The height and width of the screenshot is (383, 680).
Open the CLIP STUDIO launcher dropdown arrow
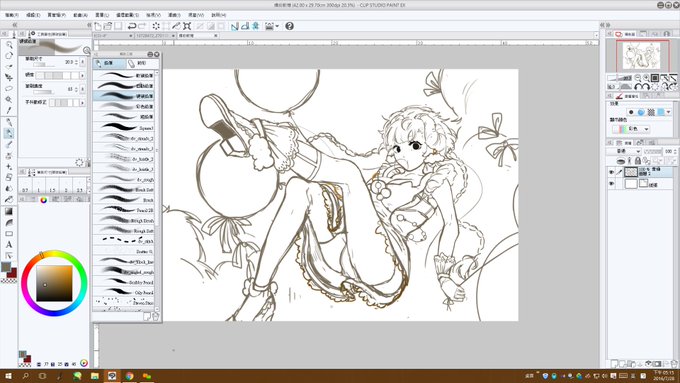tap(277, 26)
